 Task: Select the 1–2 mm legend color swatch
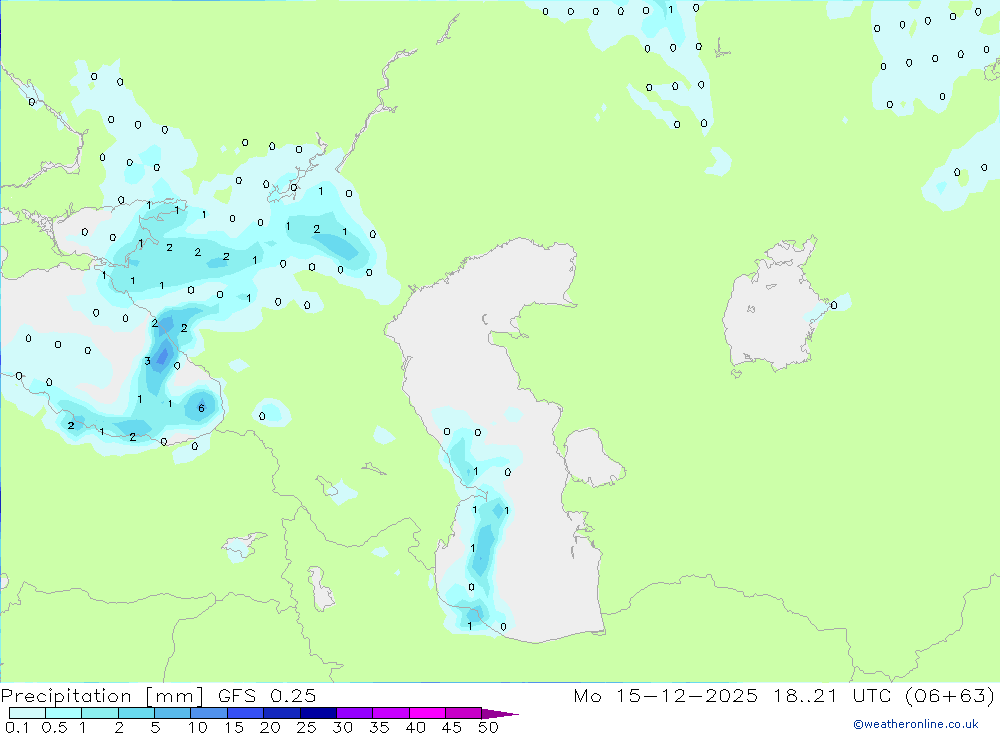coord(100,713)
